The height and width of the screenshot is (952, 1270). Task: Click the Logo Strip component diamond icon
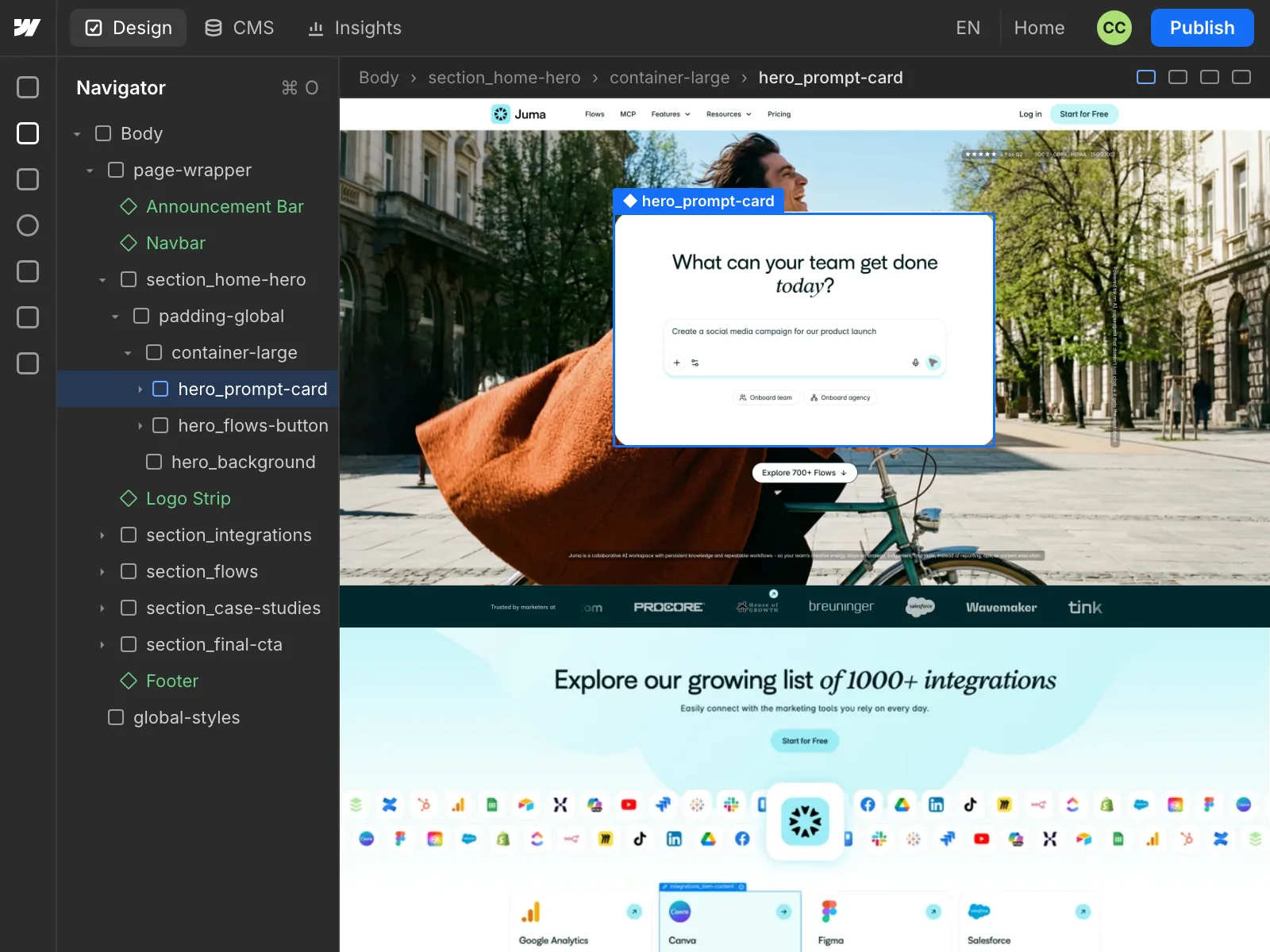click(x=129, y=498)
